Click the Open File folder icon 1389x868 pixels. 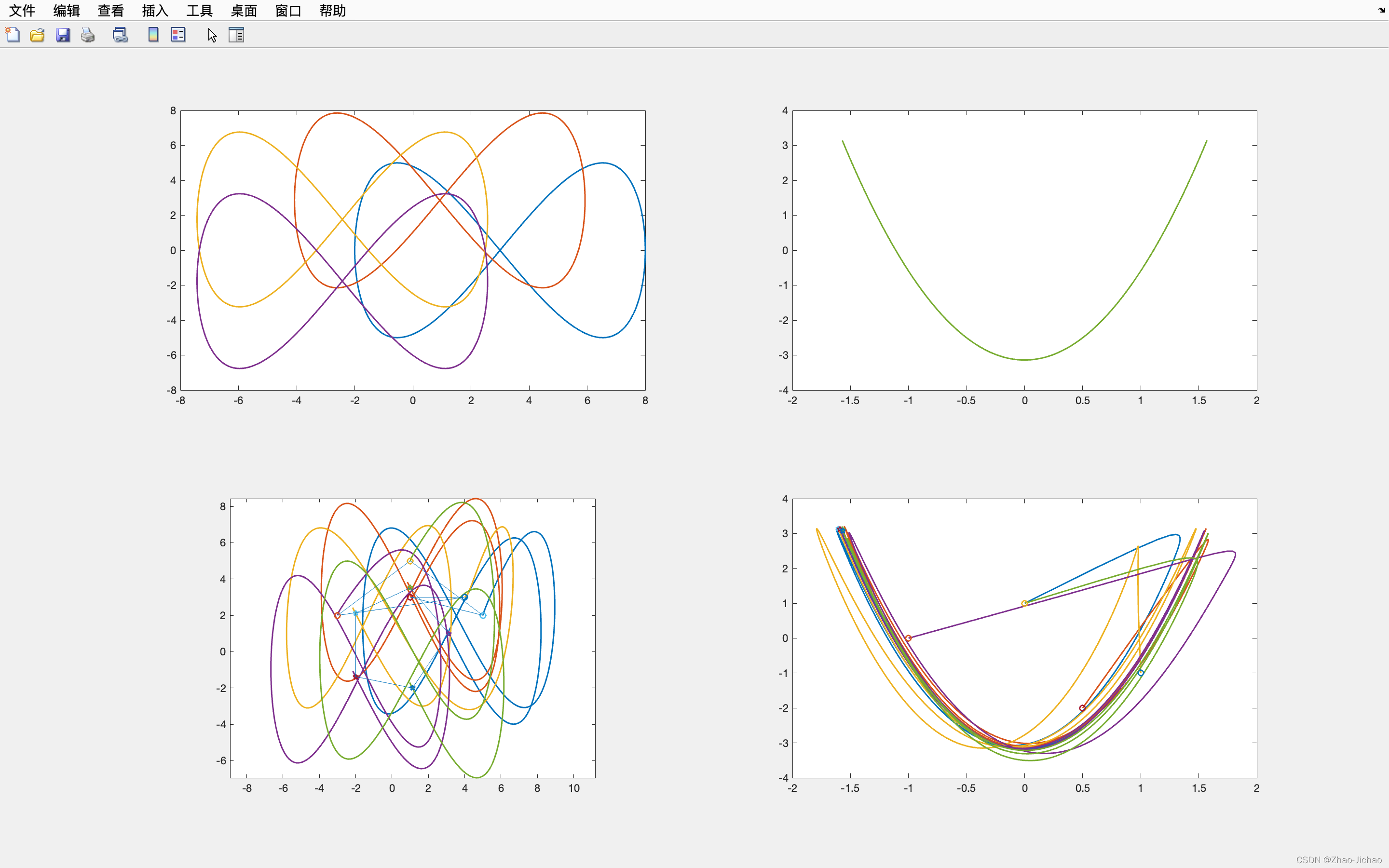pos(37,35)
